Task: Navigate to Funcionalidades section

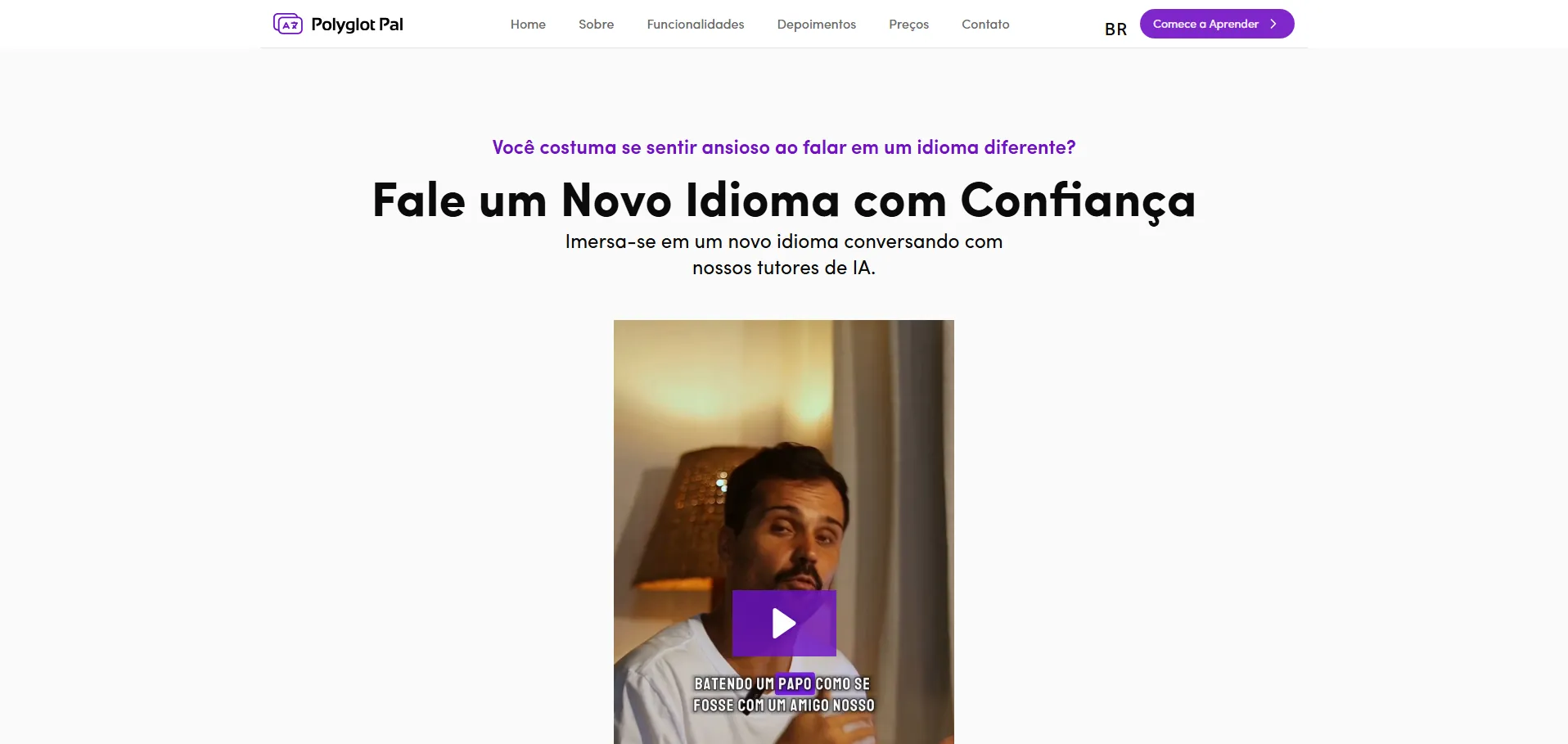Action: (x=696, y=25)
